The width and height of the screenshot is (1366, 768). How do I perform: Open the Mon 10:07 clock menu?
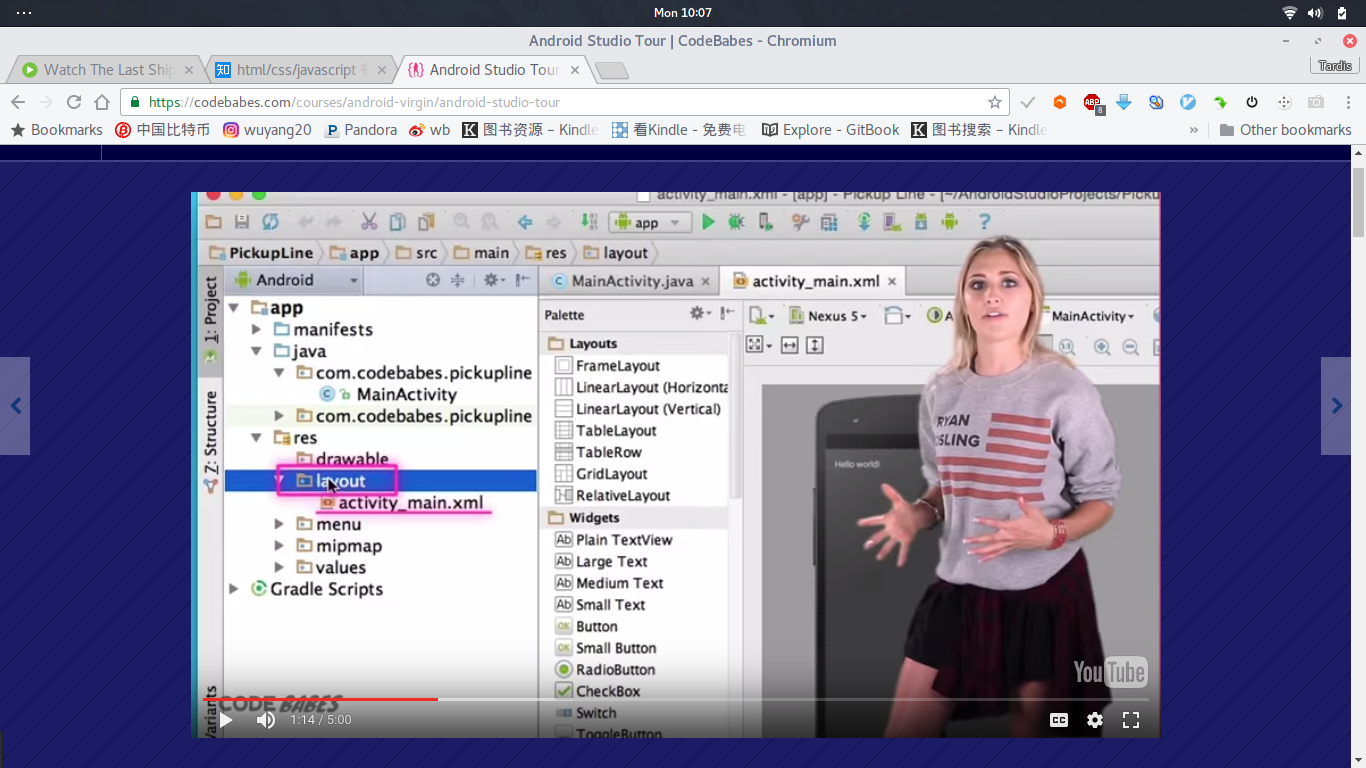pos(683,13)
